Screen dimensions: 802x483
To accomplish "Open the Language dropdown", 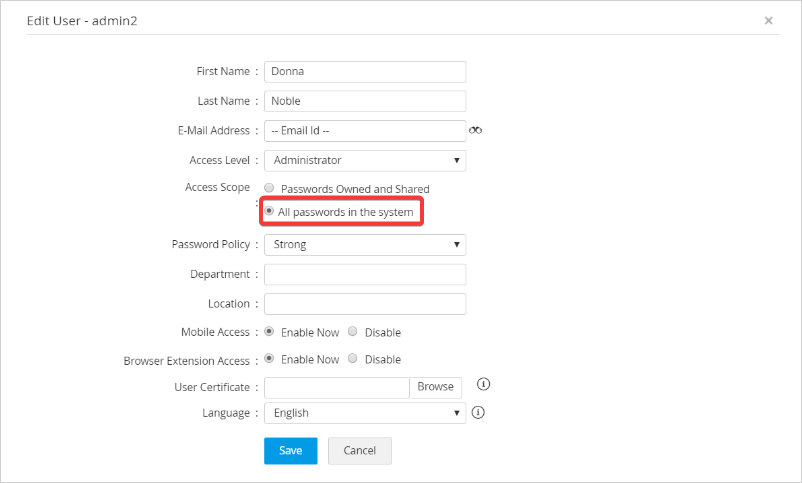I will click(365, 413).
